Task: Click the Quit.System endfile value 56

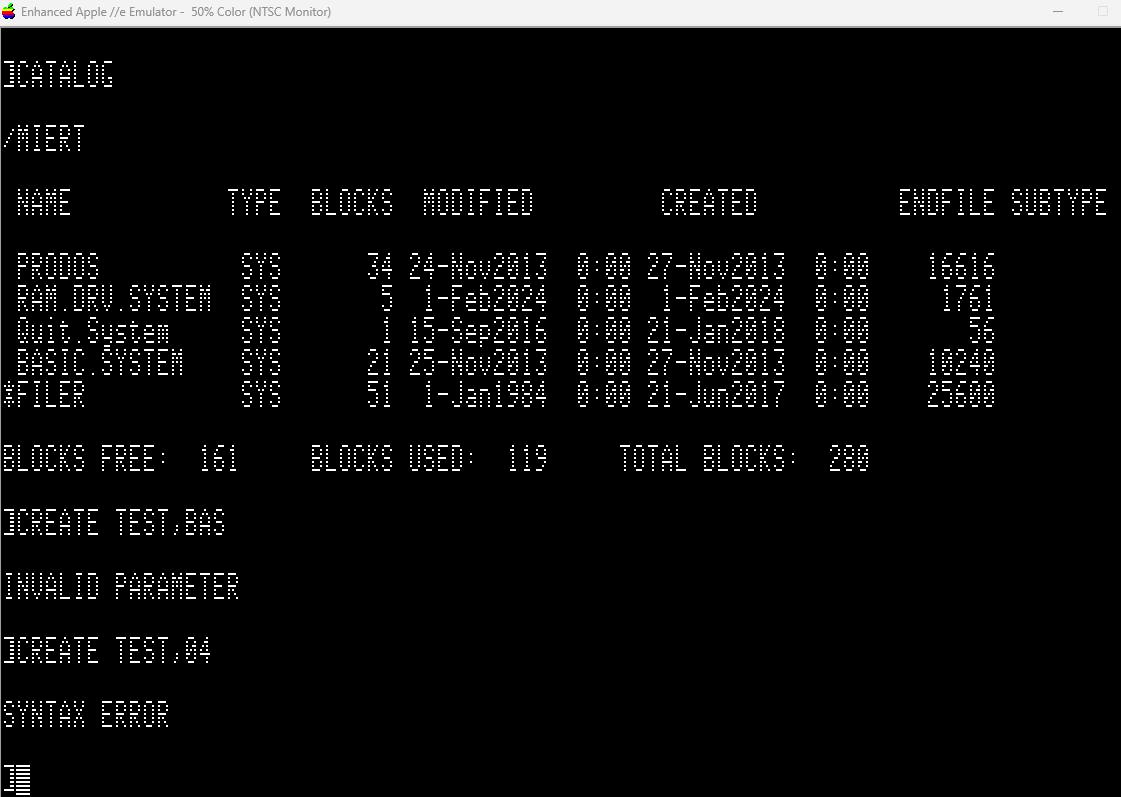Action: [982, 331]
